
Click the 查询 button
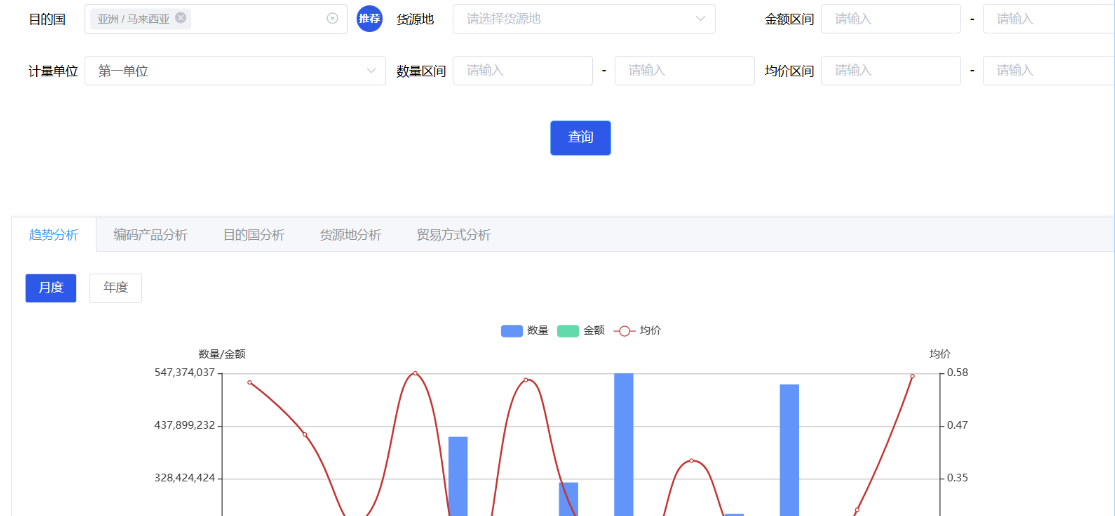pos(580,138)
